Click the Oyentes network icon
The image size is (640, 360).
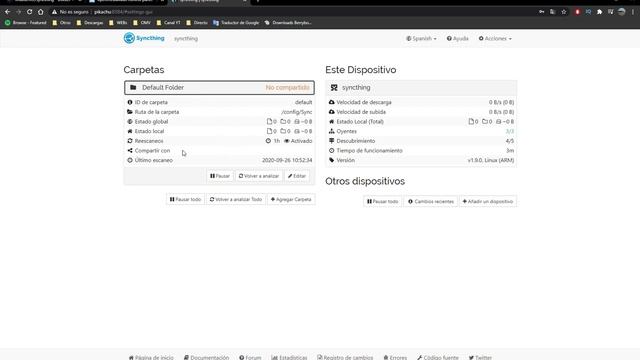point(331,131)
